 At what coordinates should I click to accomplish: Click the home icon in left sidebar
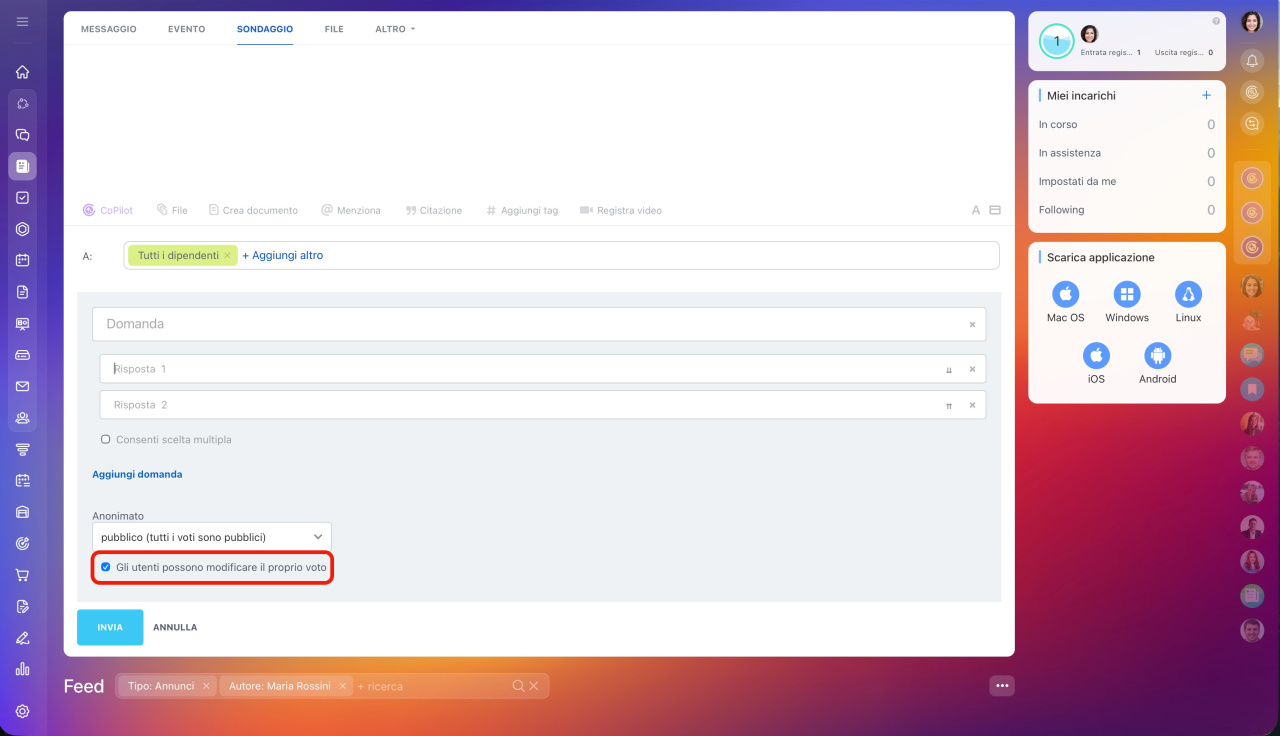22,72
